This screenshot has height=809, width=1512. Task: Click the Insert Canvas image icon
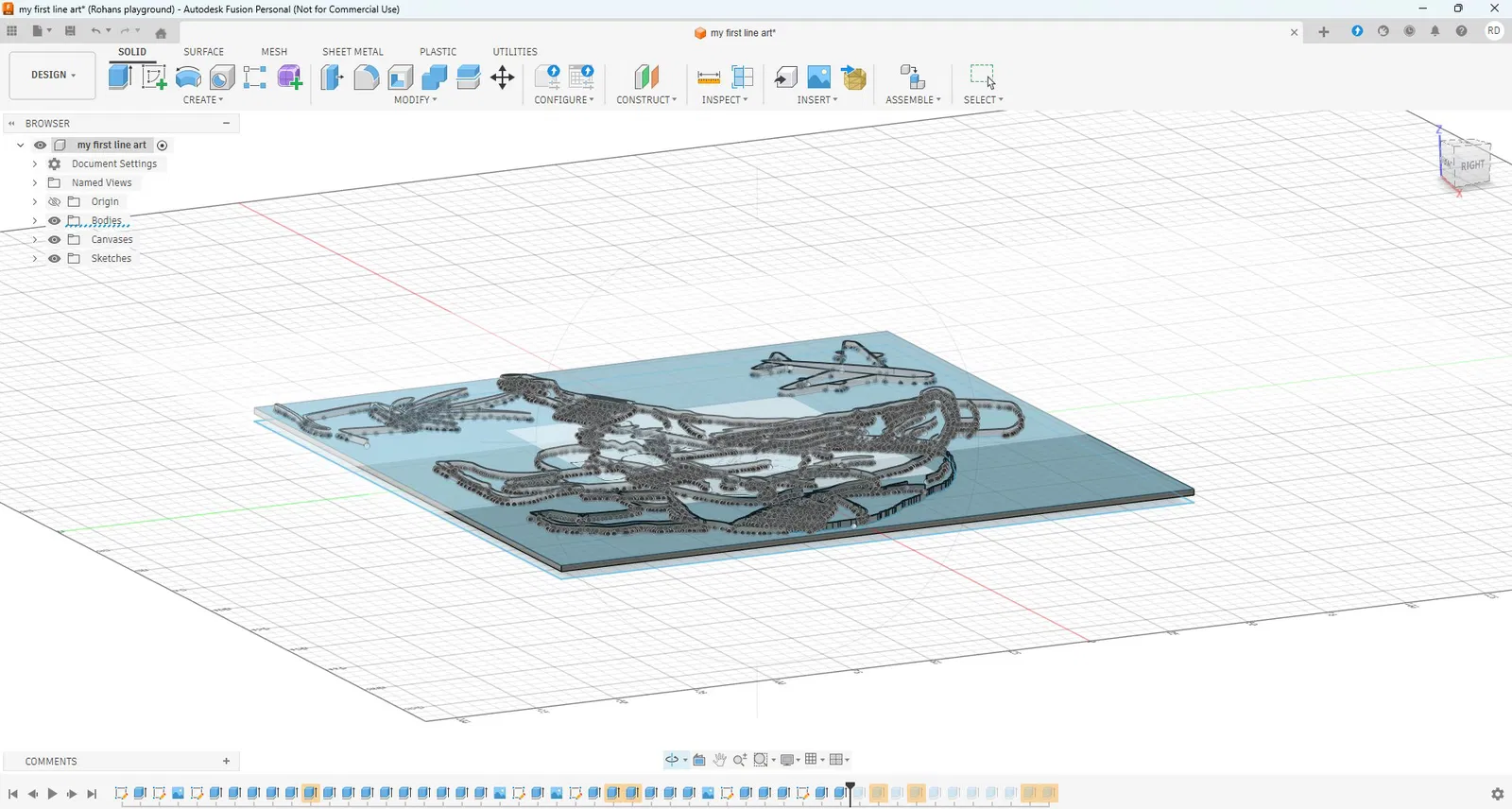[819, 77]
